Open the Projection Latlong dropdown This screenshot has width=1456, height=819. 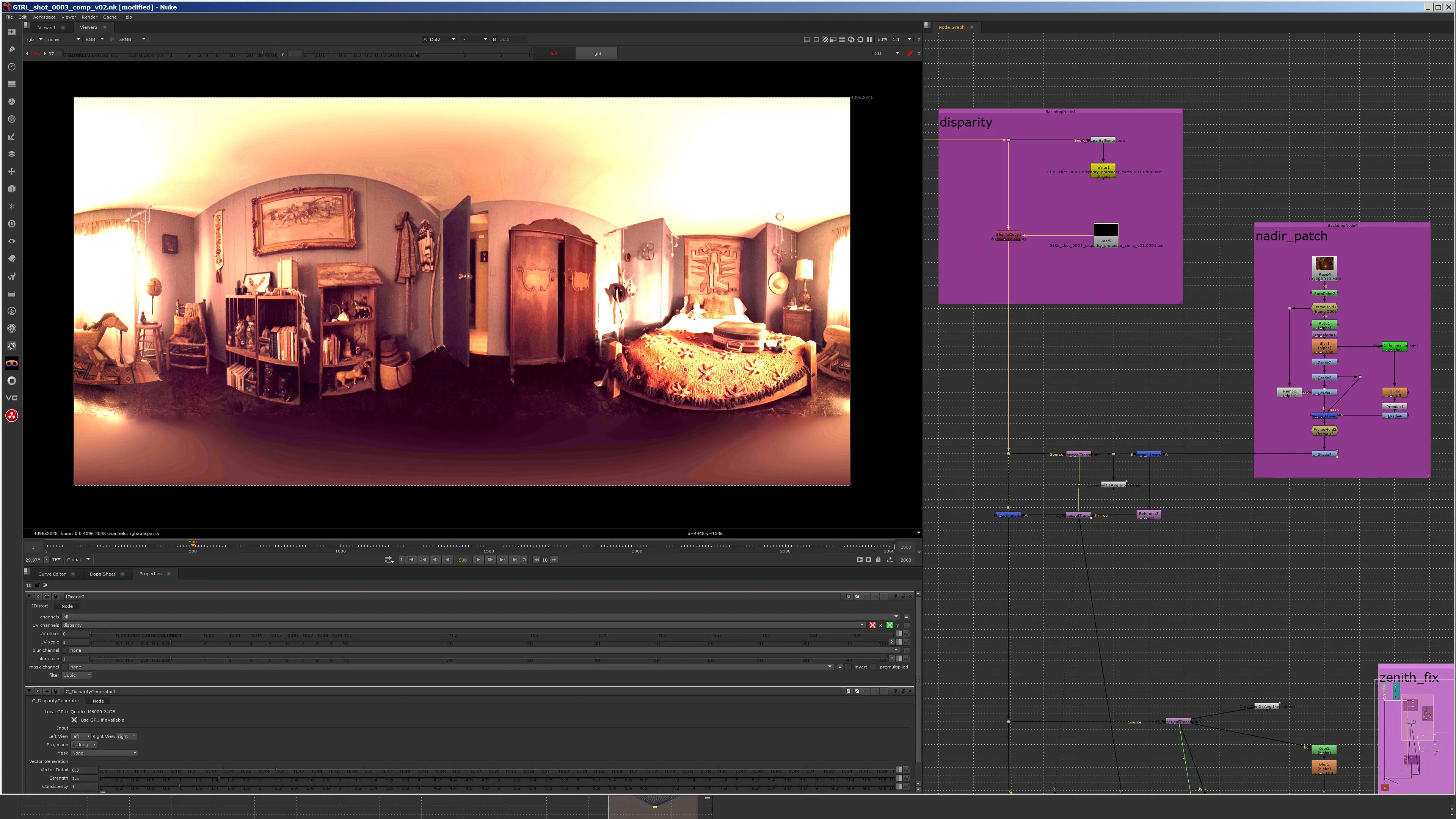[84, 745]
